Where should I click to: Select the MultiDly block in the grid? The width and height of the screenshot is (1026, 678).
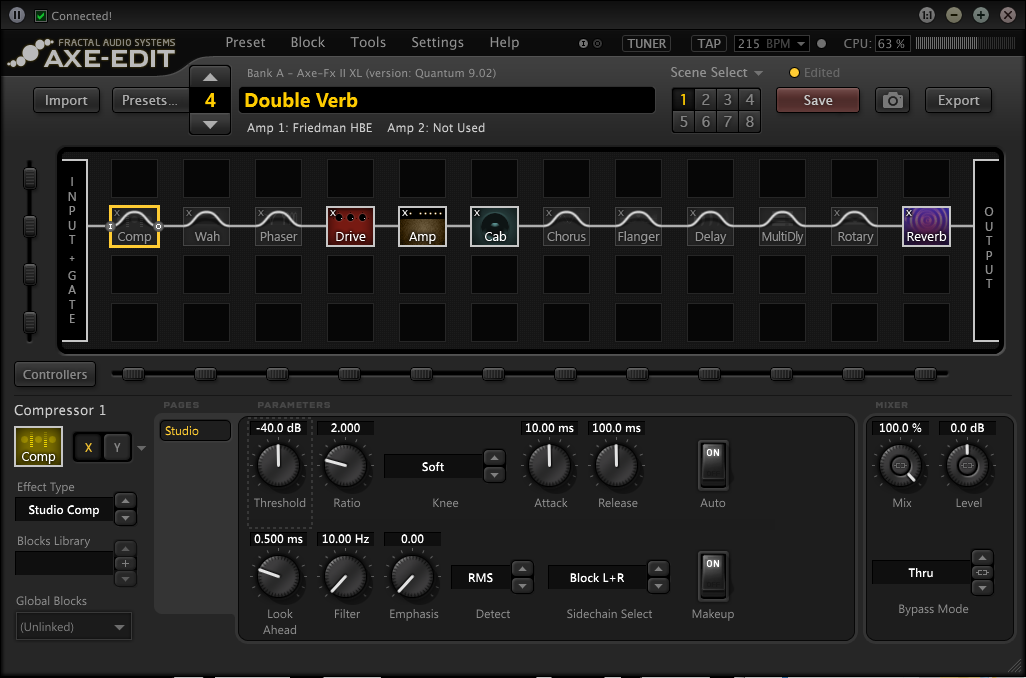click(783, 226)
